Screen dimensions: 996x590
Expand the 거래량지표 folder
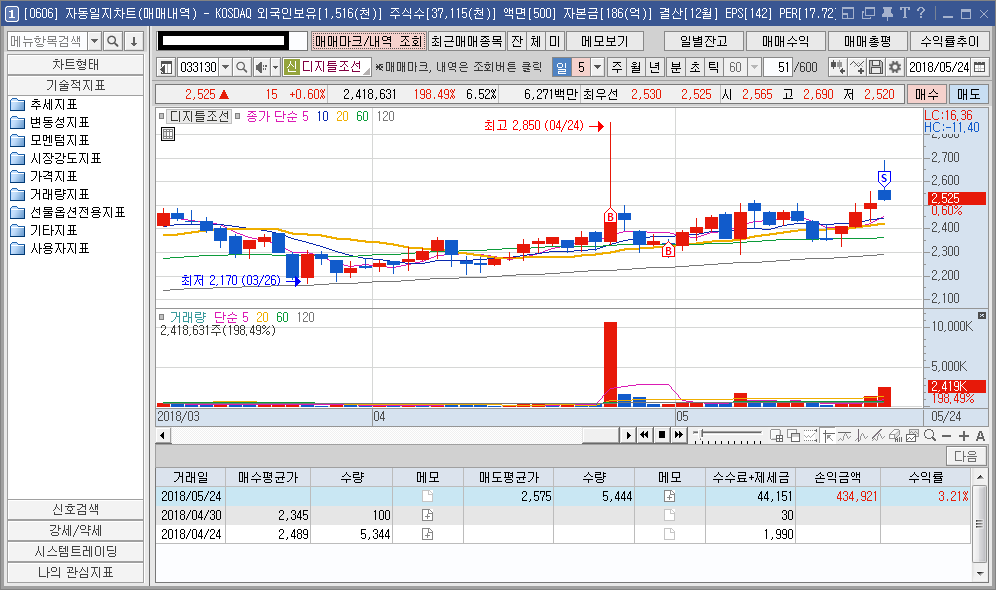(50, 194)
